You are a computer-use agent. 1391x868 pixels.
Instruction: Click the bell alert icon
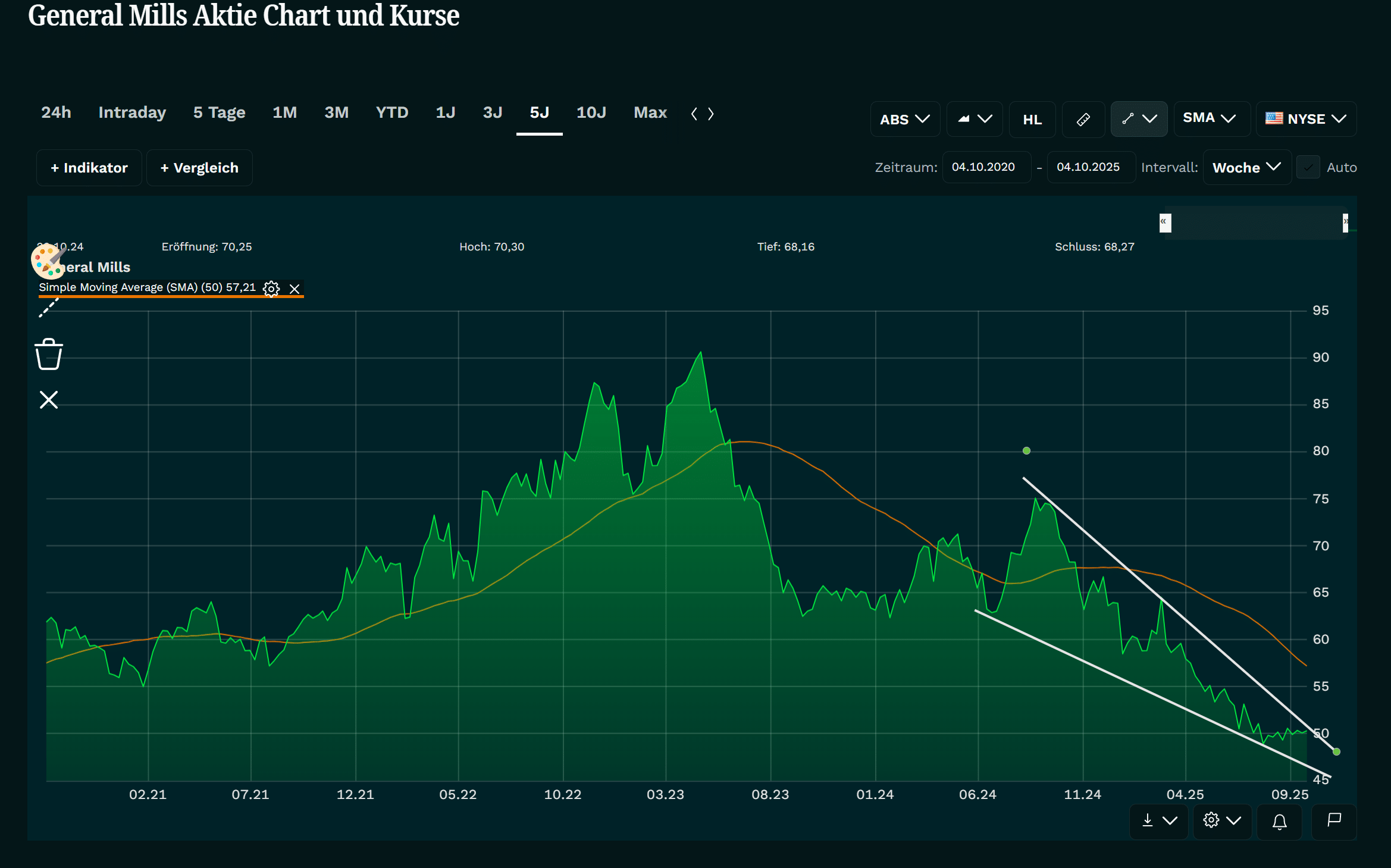[1279, 822]
